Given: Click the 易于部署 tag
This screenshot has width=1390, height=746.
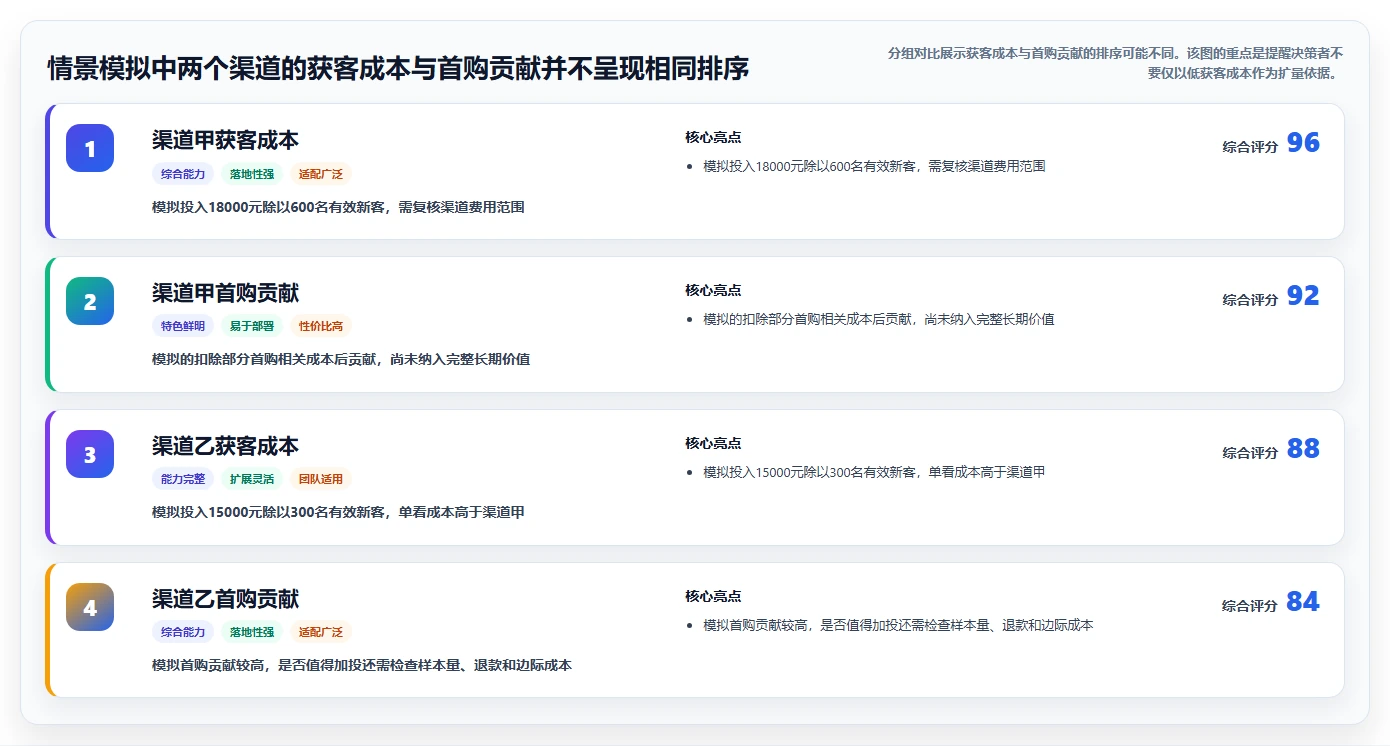Looking at the screenshot, I should click(x=252, y=326).
